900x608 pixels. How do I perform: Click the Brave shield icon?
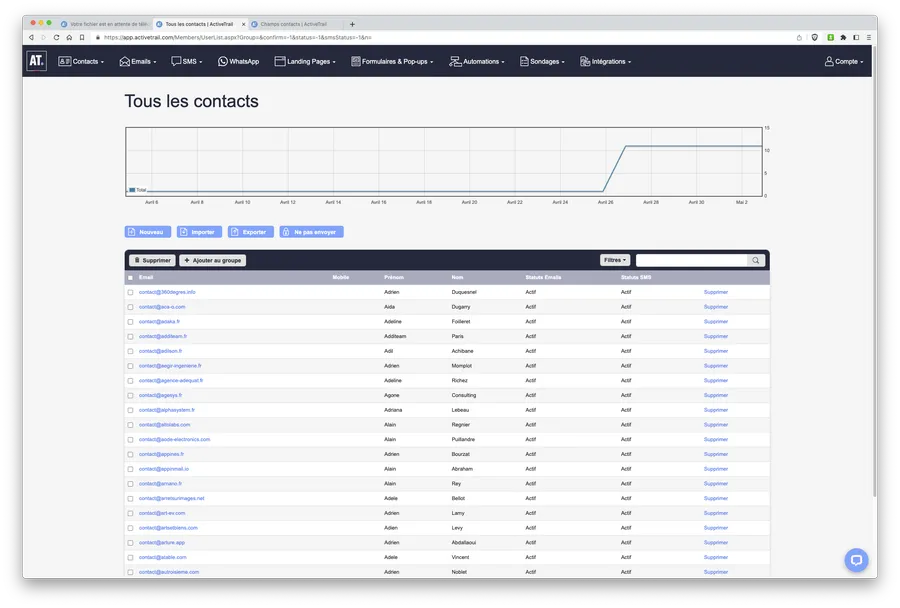[x=814, y=37]
